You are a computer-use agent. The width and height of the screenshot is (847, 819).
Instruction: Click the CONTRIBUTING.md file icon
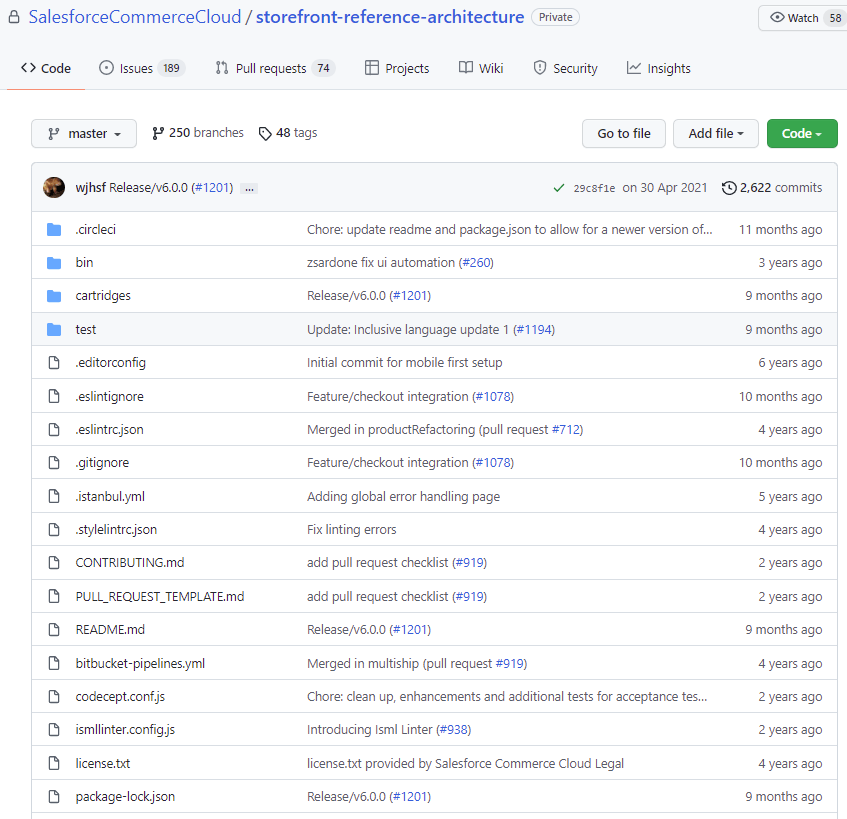(54, 562)
